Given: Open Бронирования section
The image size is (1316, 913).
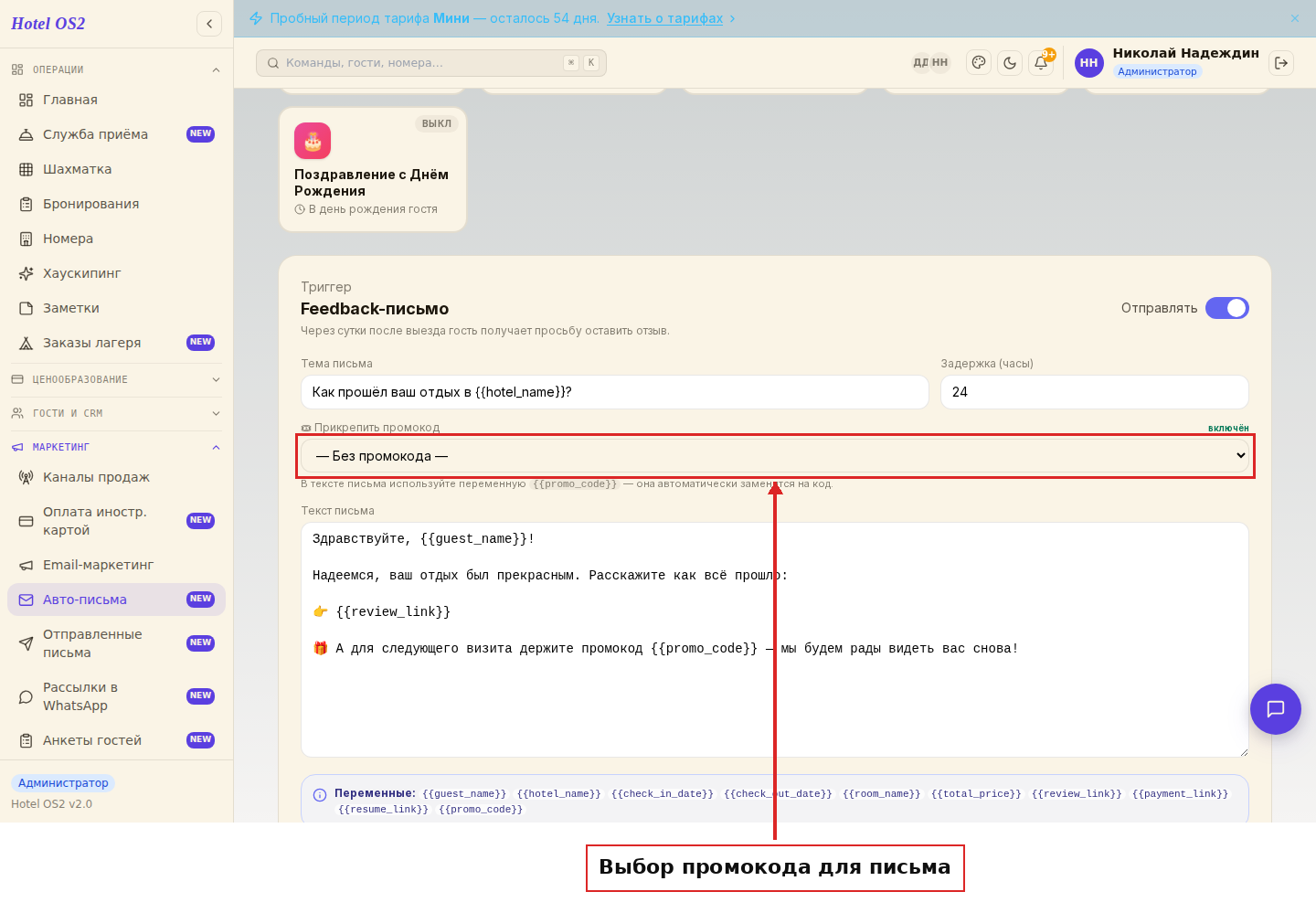Looking at the screenshot, I should (x=116, y=204).
